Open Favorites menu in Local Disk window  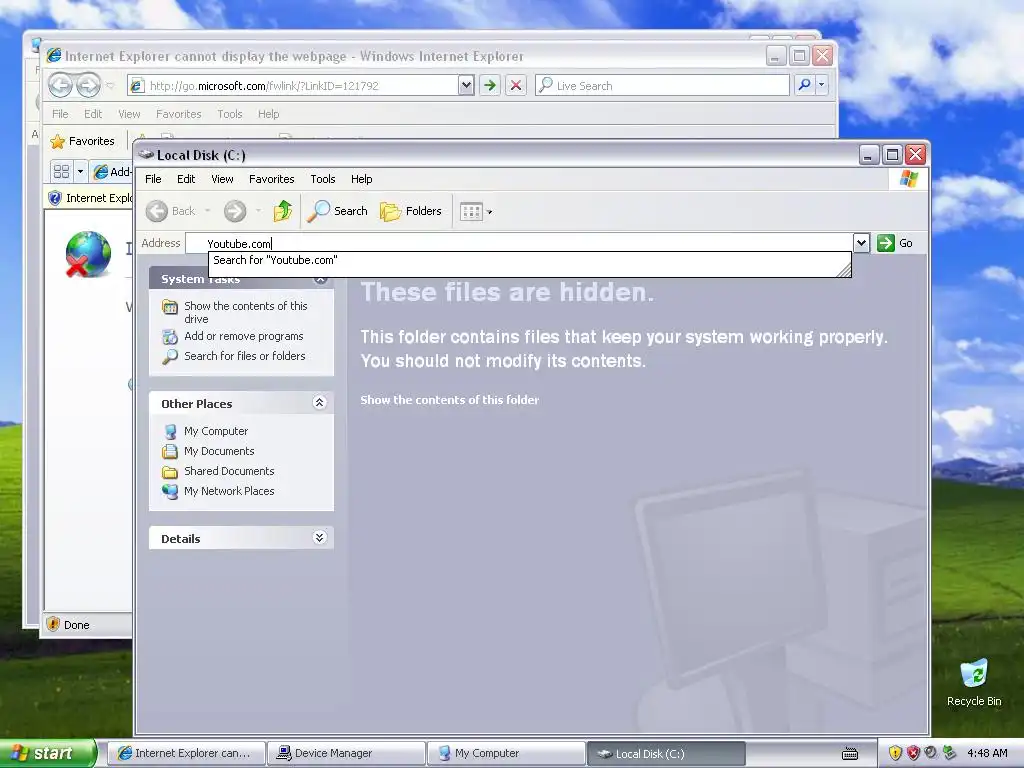point(272,179)
